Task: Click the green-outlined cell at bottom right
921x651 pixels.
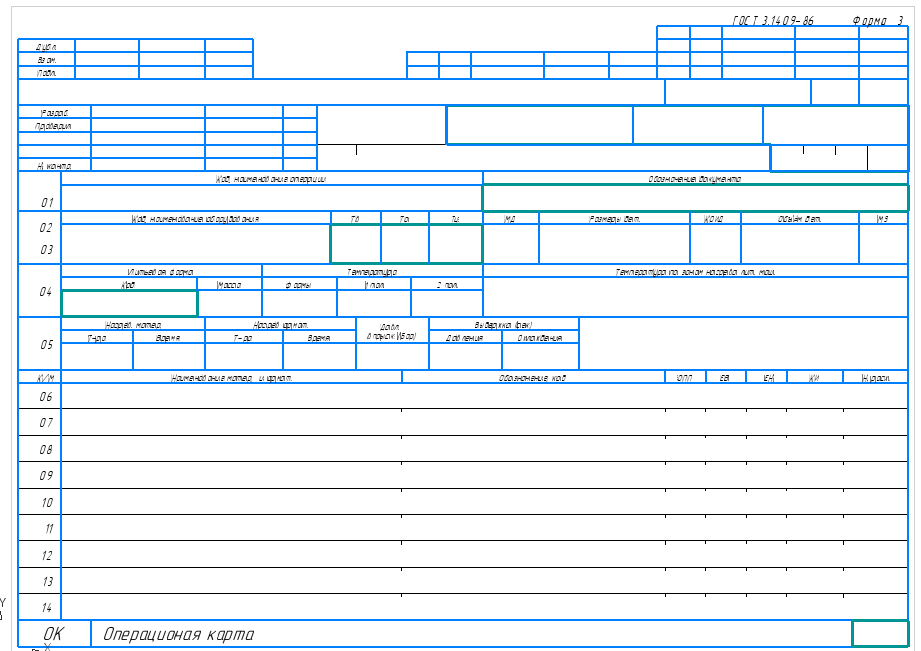Action: click(880, 634)
